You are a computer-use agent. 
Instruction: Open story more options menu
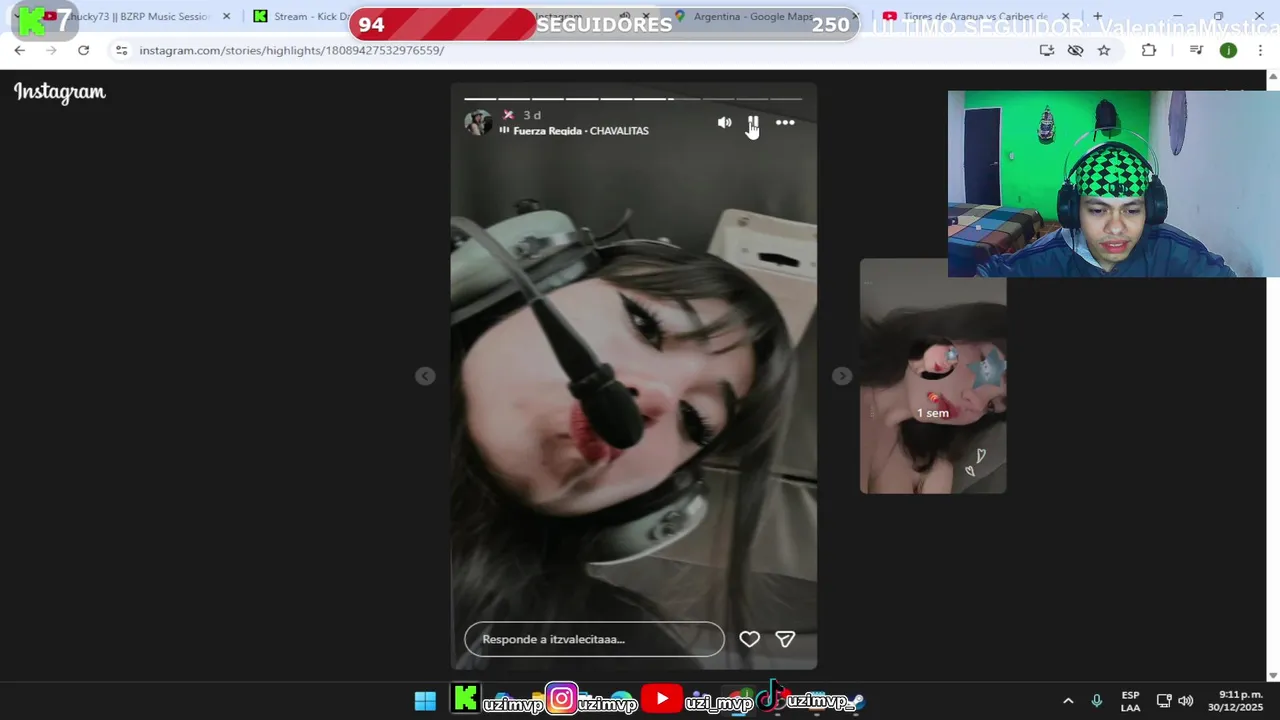point(785,123)
